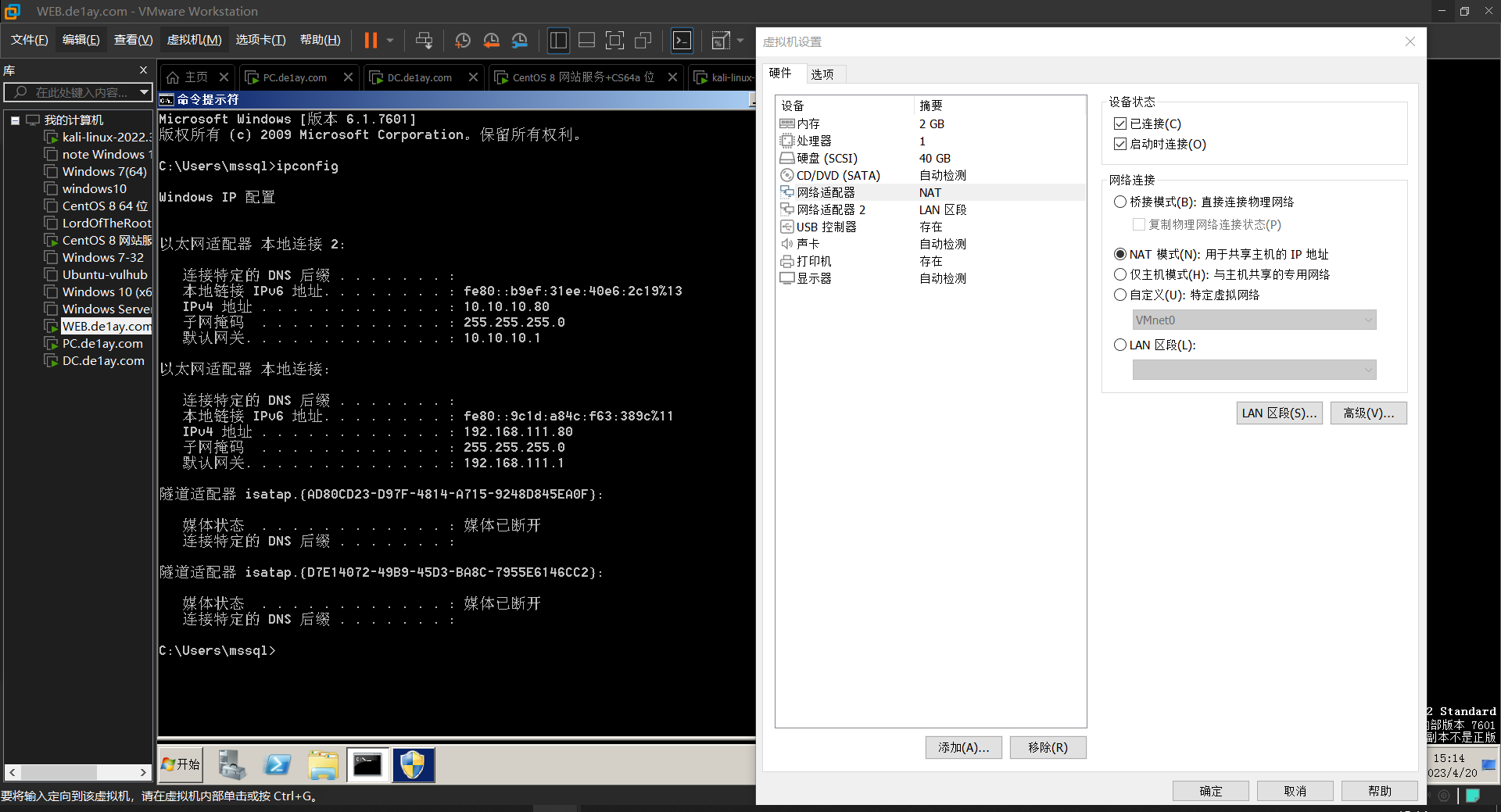Image resolution: width=1501 pixels, height=812 pixels.
Task: Open the stretch display dropdown arrow
Action: pyautogui.click(x=740, y=40)
